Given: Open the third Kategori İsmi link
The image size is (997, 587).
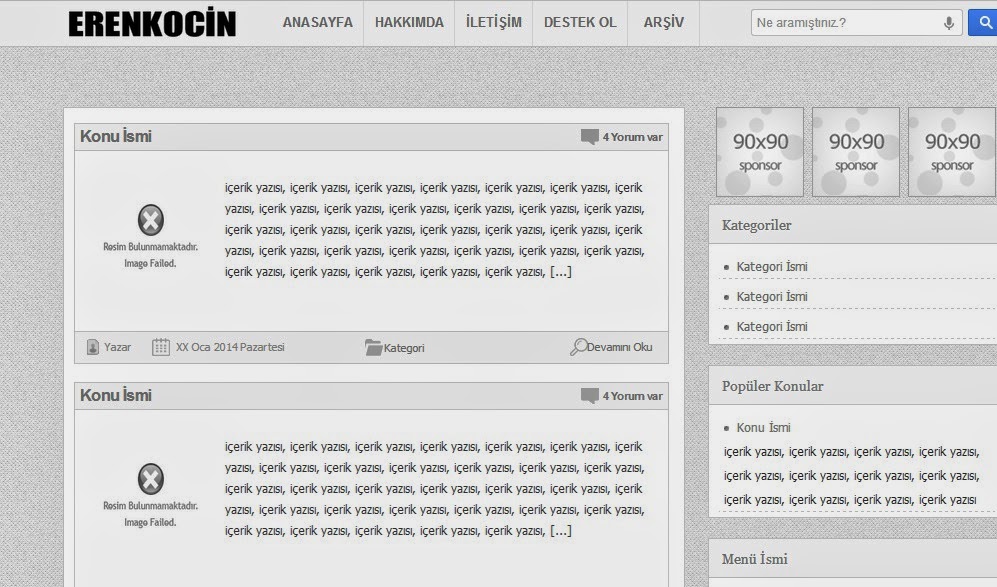Looking at the screenshot, I should click(772, 326).
